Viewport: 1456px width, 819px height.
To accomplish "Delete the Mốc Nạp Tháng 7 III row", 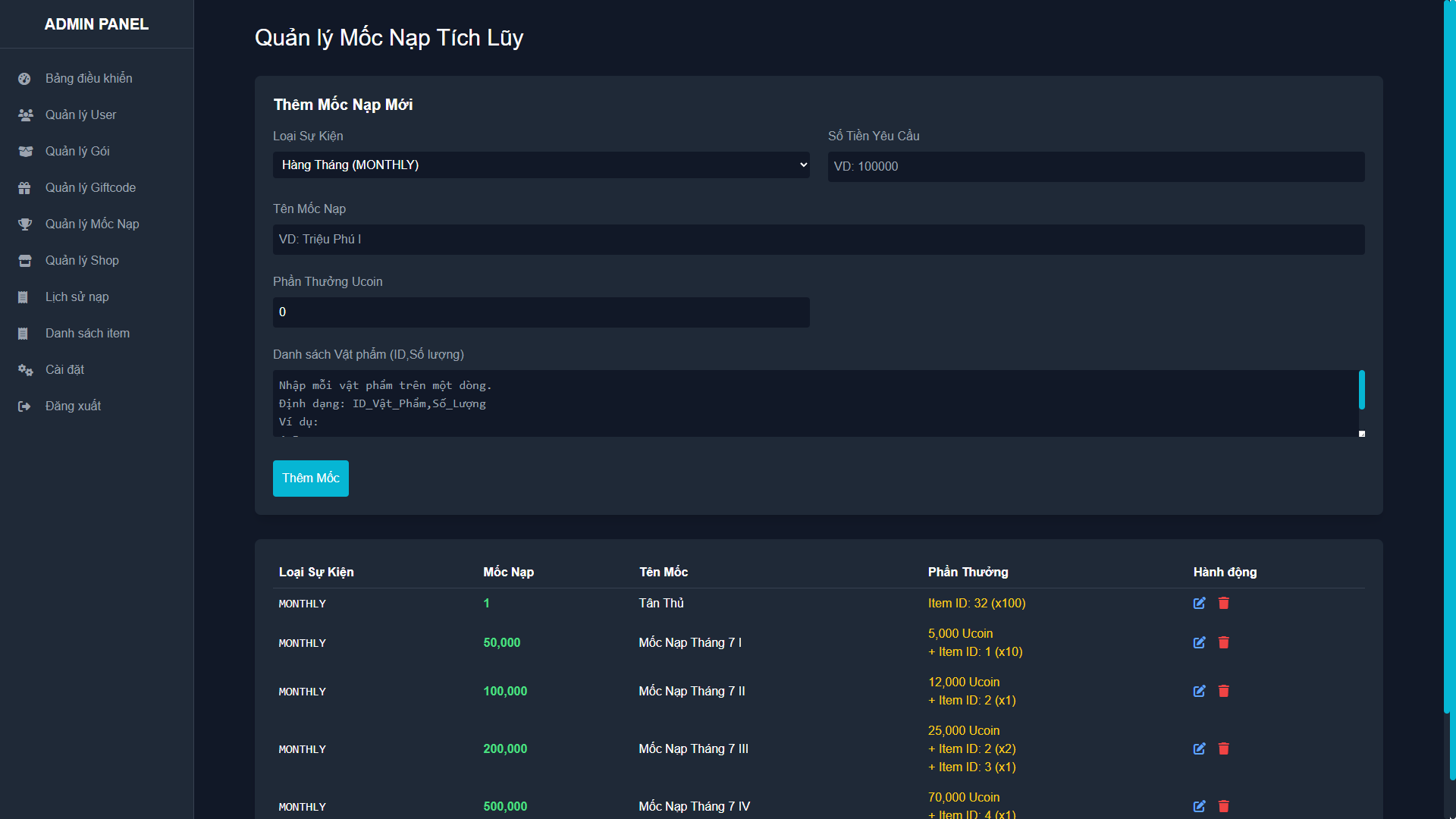I will pos(1223,749).
